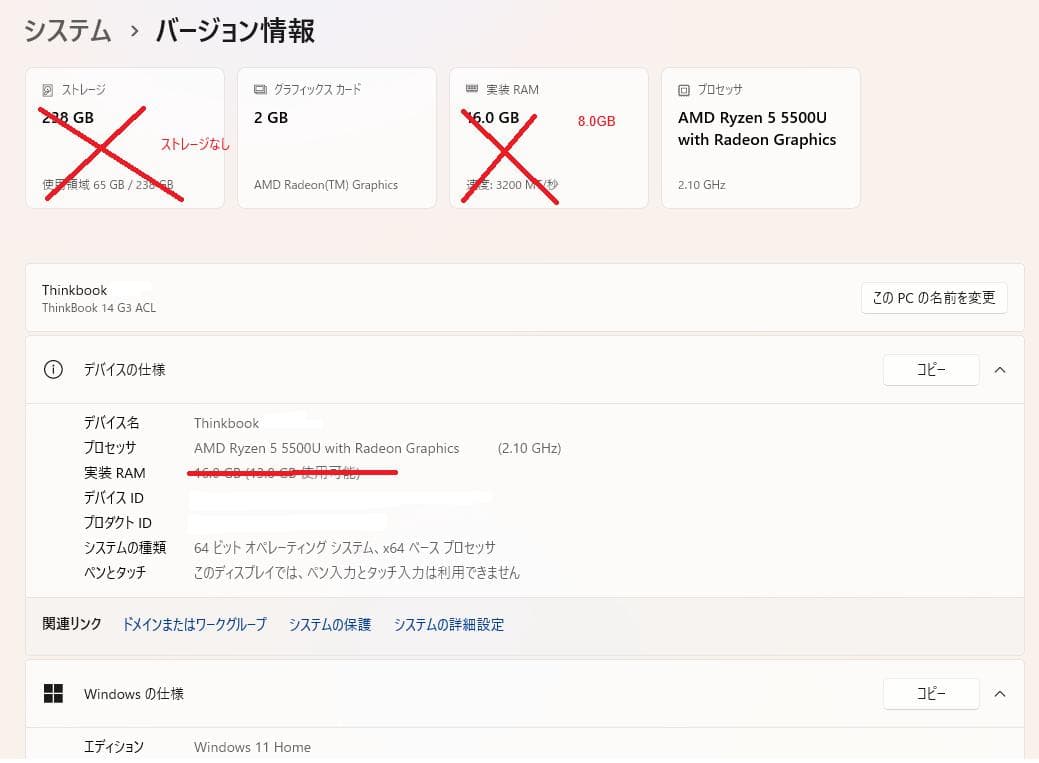Click the Windows logo icon
The height and width of the screenshot is (763, 1039).
click(x=53, y=693)
